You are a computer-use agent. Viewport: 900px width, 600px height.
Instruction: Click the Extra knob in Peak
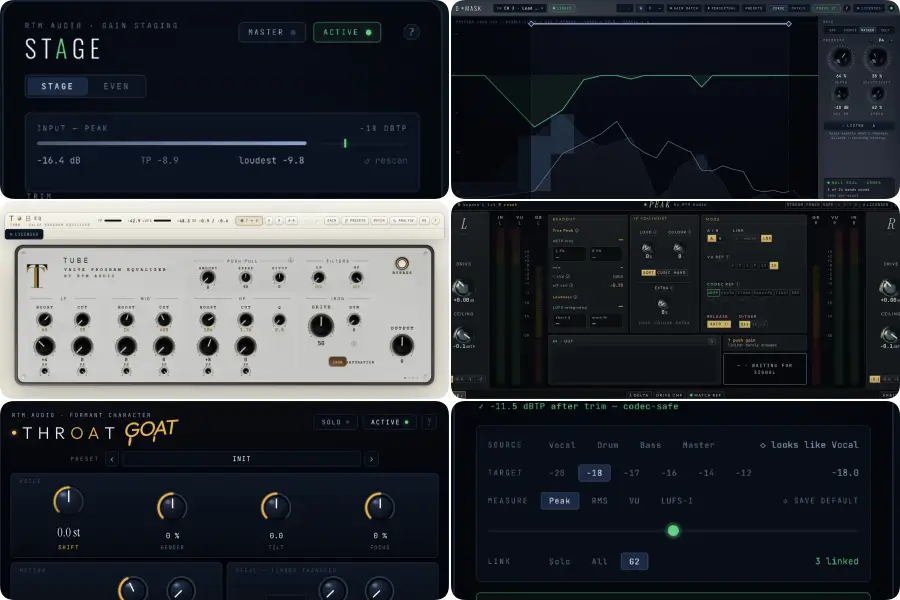pos(662,304)
